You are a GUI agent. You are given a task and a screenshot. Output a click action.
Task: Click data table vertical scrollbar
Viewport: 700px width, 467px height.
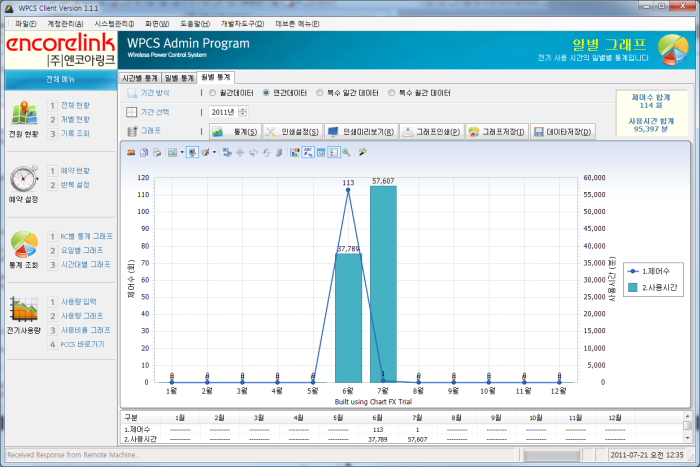688,427
